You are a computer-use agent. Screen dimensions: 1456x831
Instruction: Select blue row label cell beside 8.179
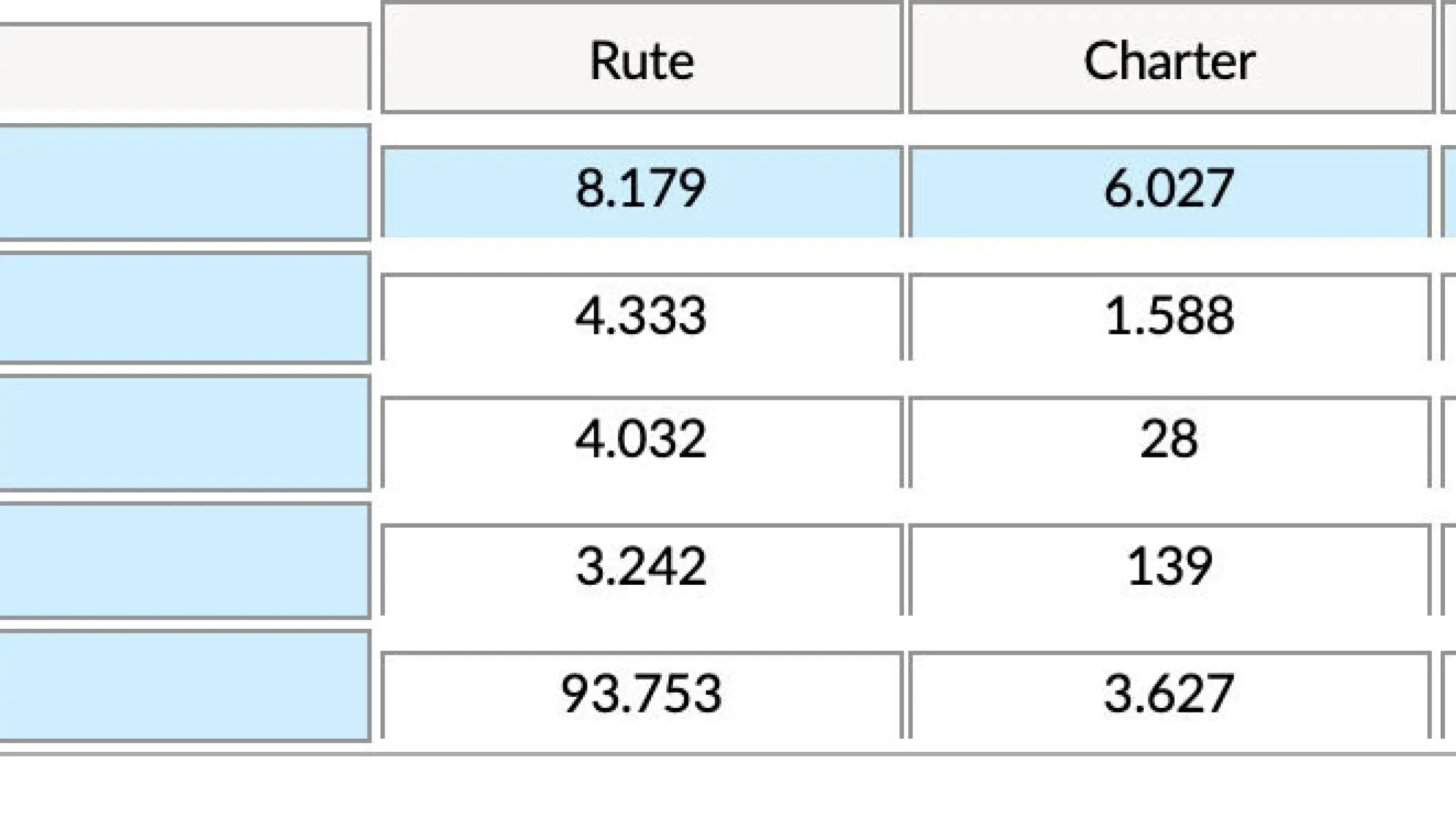pos(184,182)
